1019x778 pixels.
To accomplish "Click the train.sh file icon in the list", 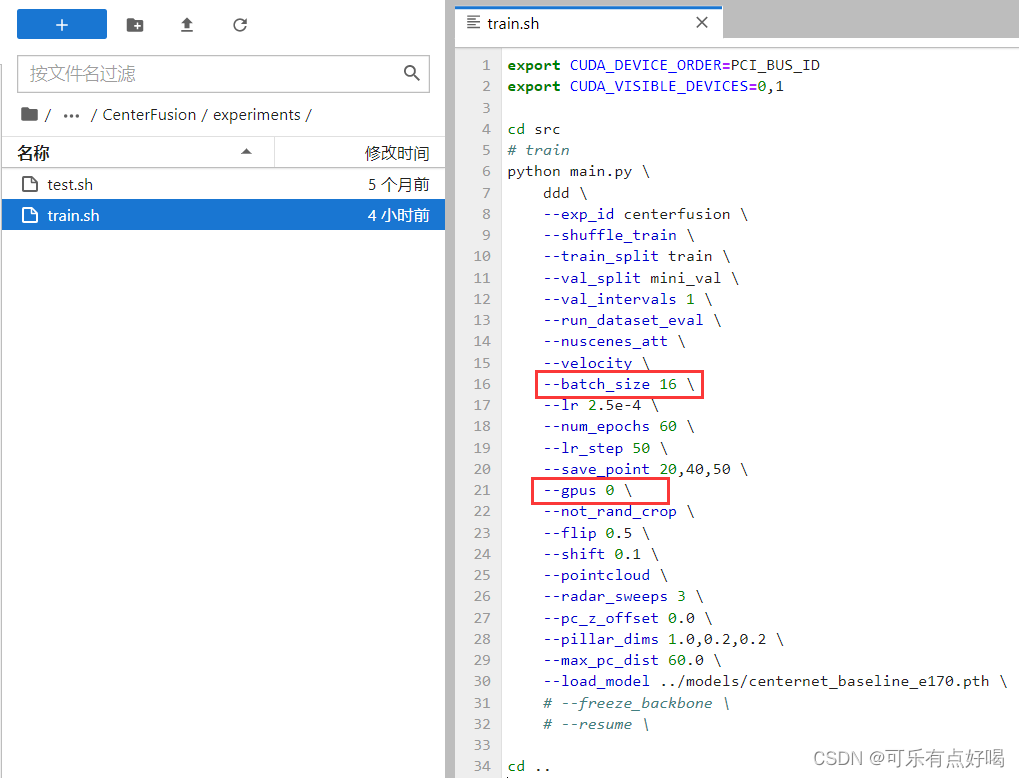I will pyautogui.click(x=30, y=214).
